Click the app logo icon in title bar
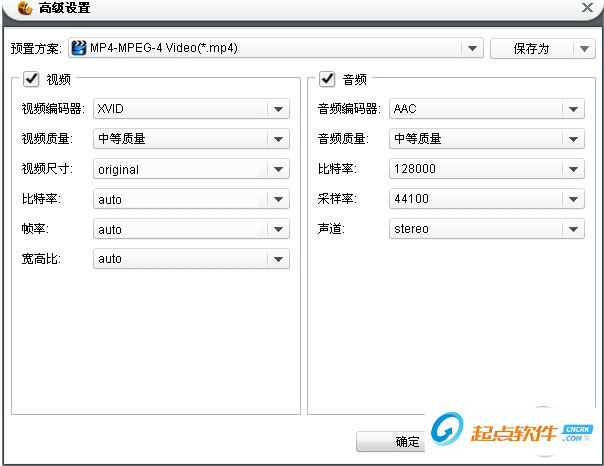The height and width of the screenshot is (466, 604). [25, 8]
